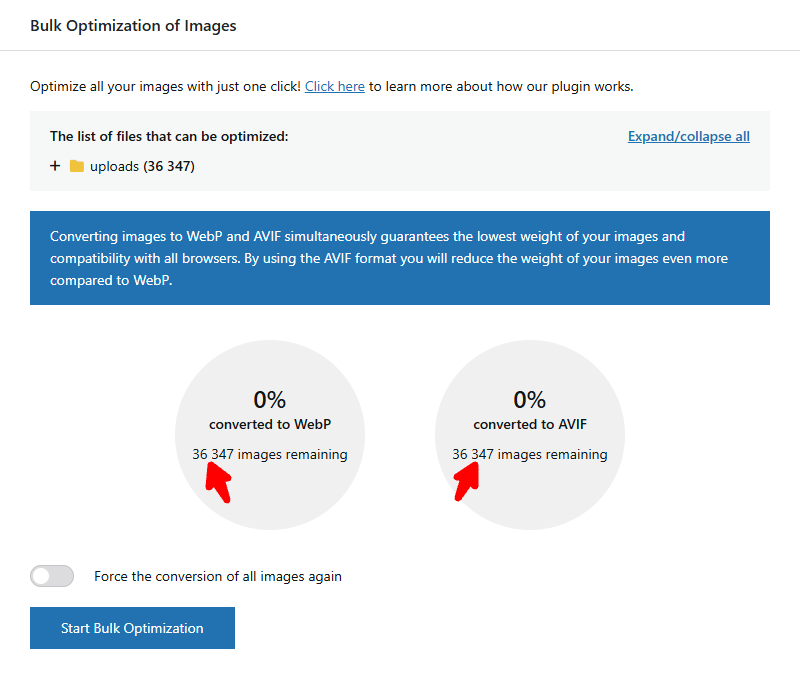
Task: Open the 'Click here' plugin info link
Action: pos(334,86)
